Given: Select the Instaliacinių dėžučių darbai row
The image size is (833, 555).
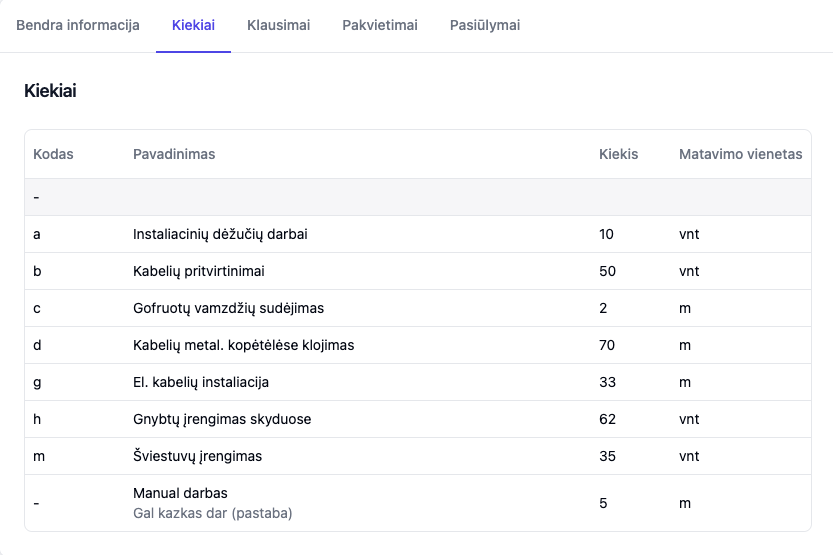Looking at the screenshot, I should tap(418, 234).
